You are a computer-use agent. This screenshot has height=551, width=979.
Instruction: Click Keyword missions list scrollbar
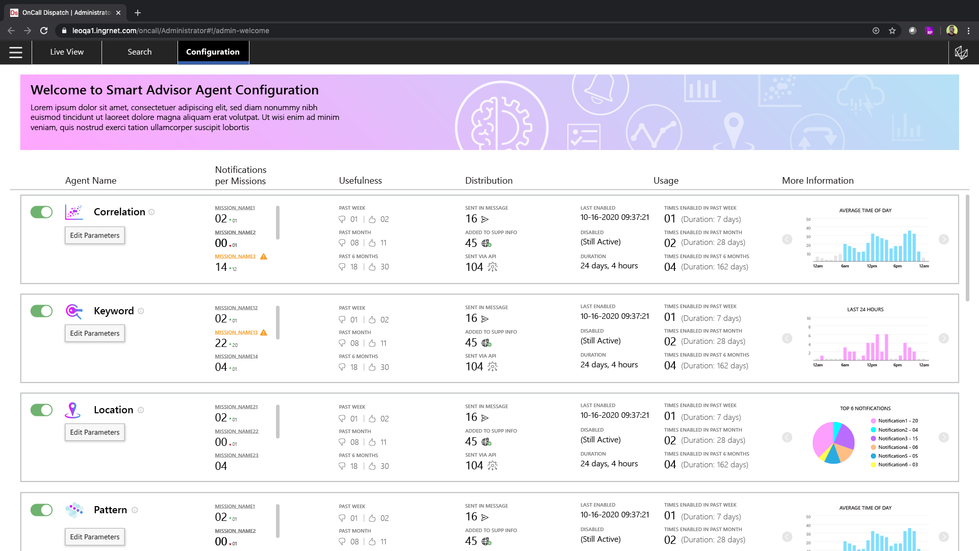[x=278, y=322]
